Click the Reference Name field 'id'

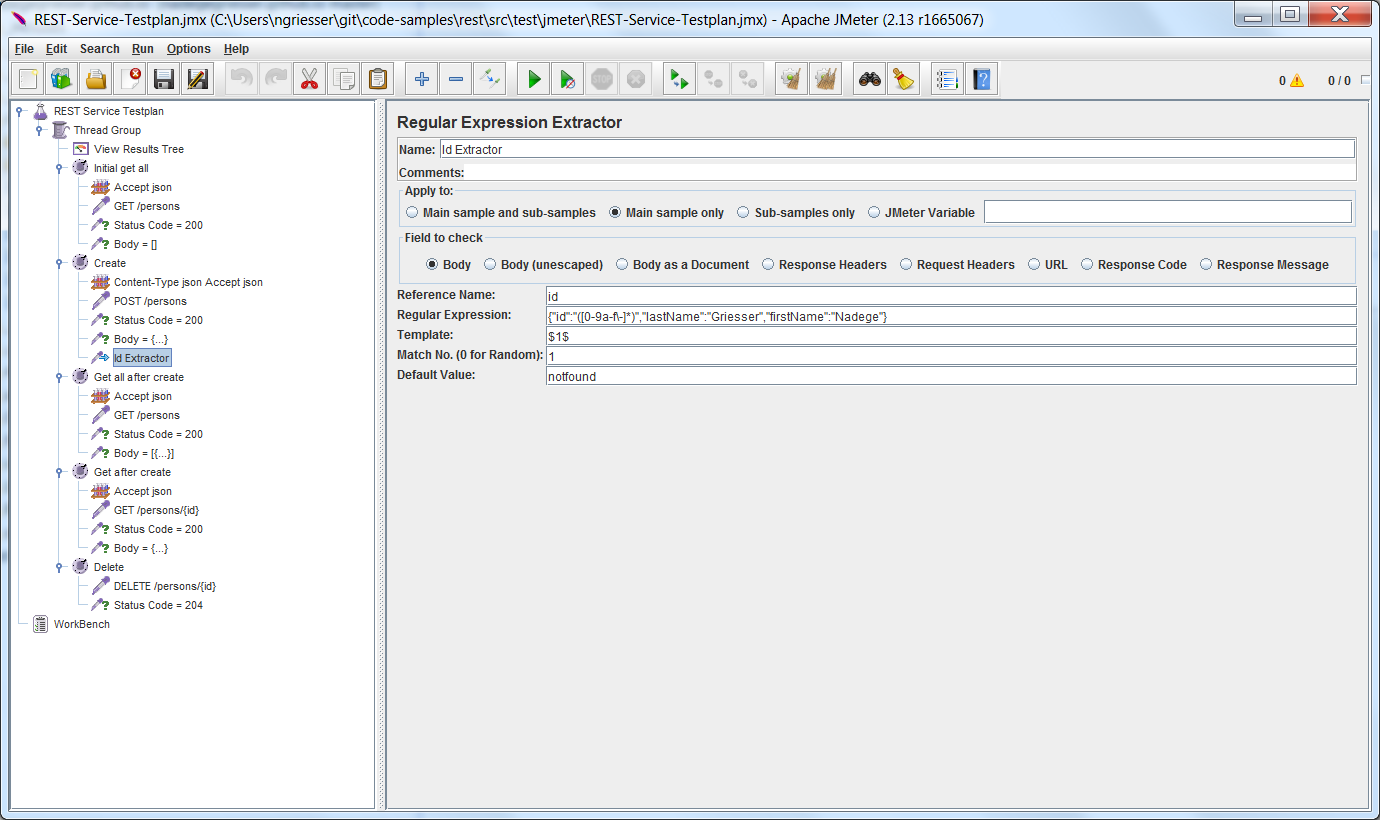[951, 296]
